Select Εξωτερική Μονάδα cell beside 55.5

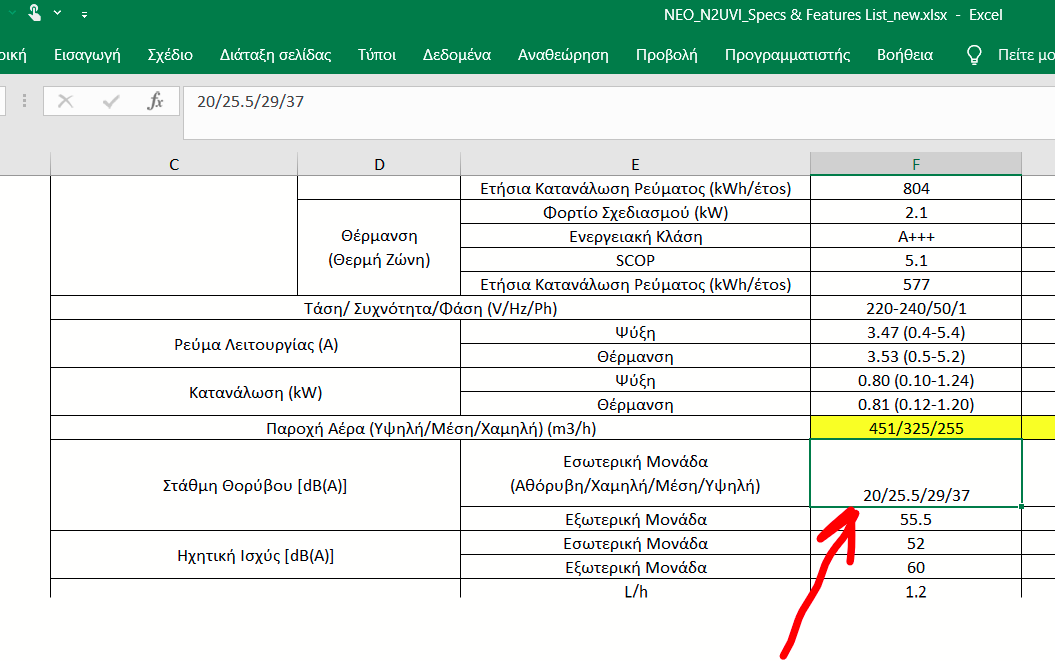[x=635, y=519]
